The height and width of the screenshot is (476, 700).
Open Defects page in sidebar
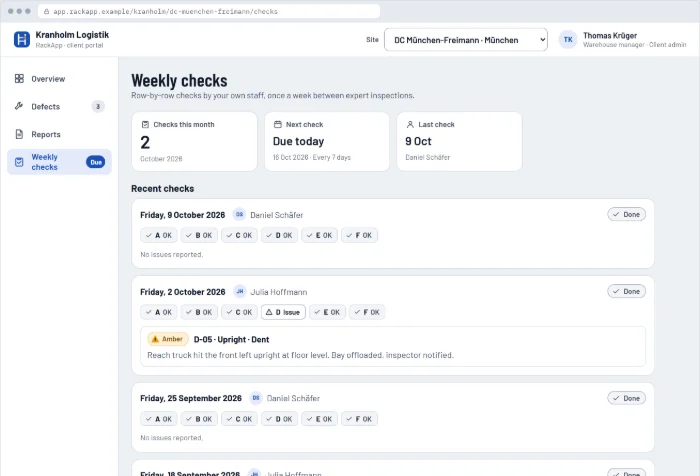click(59, 106)
